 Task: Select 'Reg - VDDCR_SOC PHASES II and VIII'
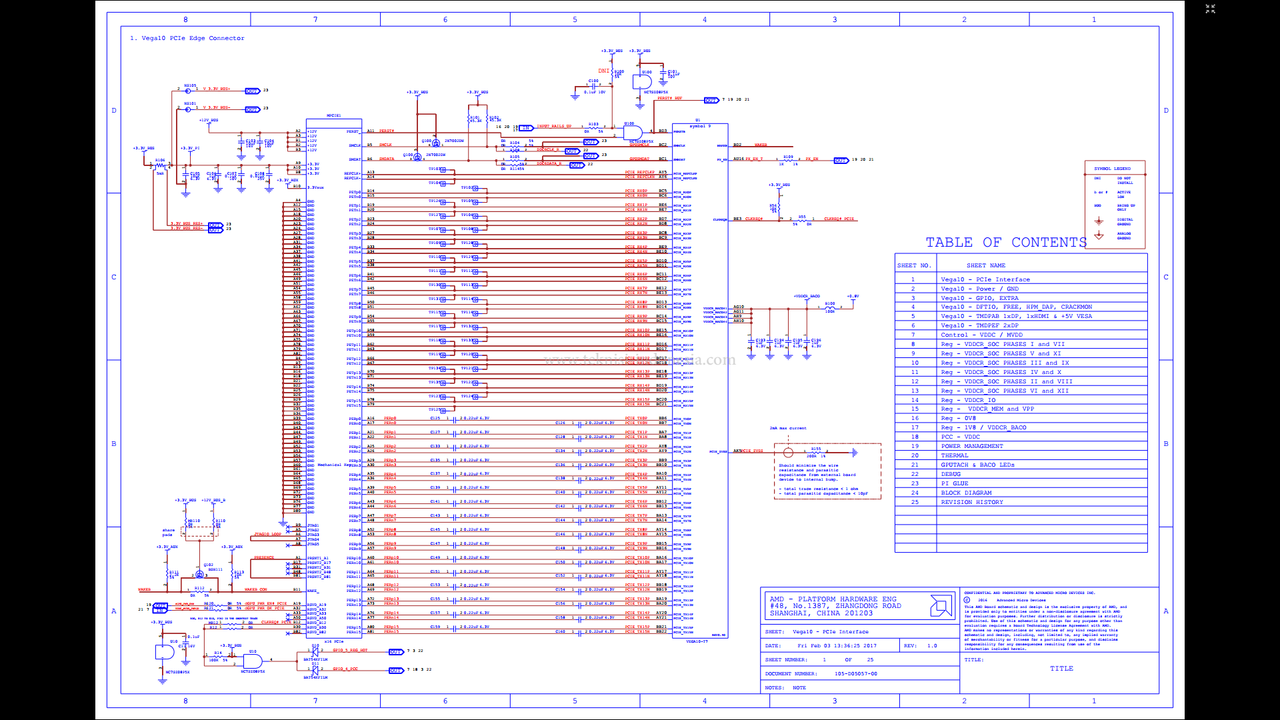tap(1021, 381)
